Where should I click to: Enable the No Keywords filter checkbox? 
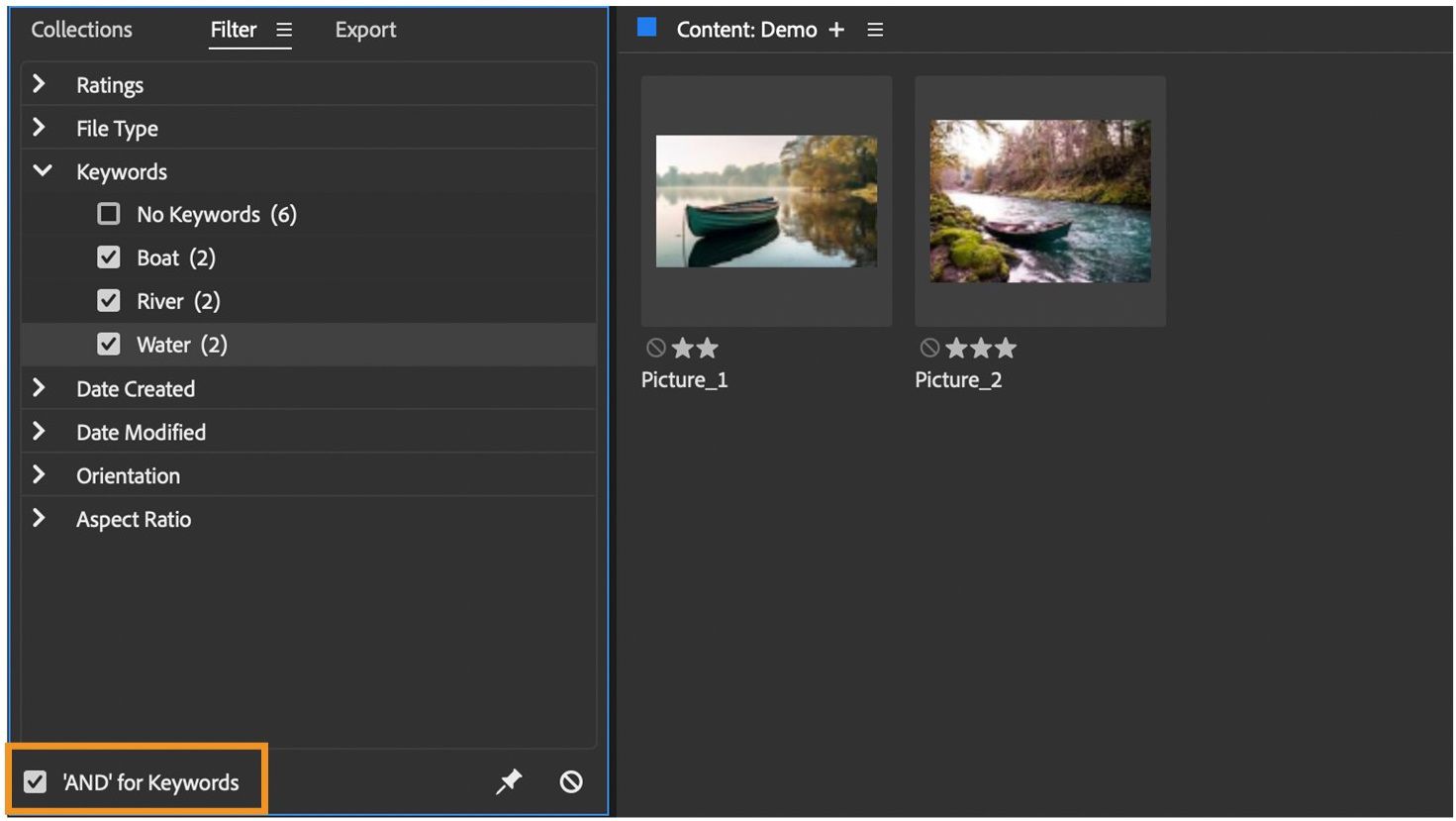pos(108,214)
